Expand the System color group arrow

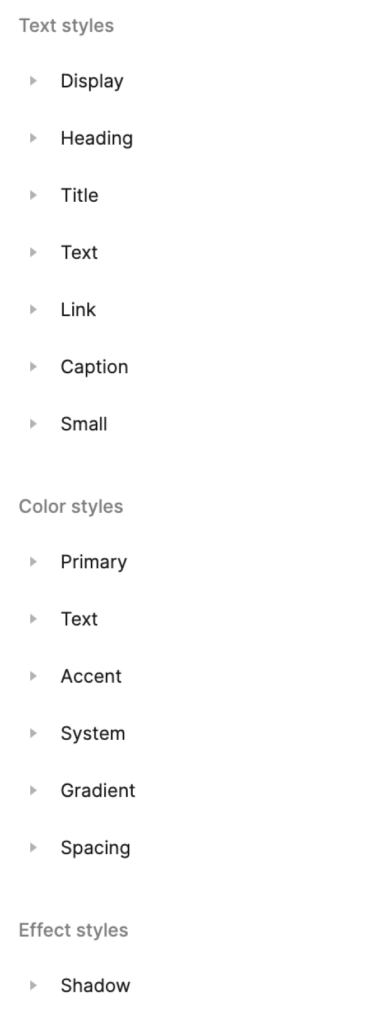[x=33, y=733]
